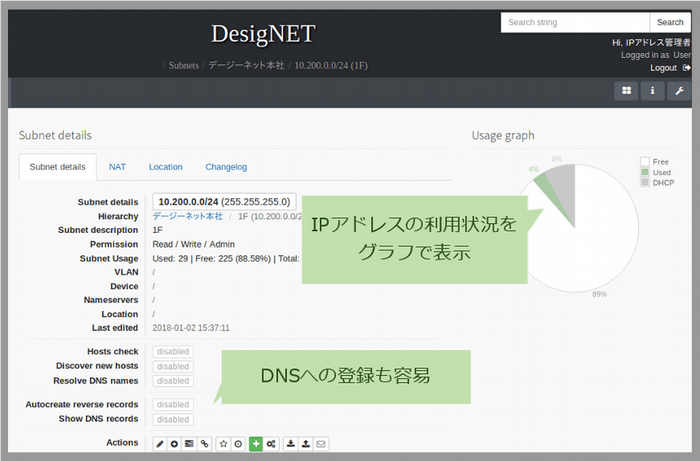Switch to the NAT tab
Image resolution: width=700 pixels, height=461 pixels.
pos(117,167)
